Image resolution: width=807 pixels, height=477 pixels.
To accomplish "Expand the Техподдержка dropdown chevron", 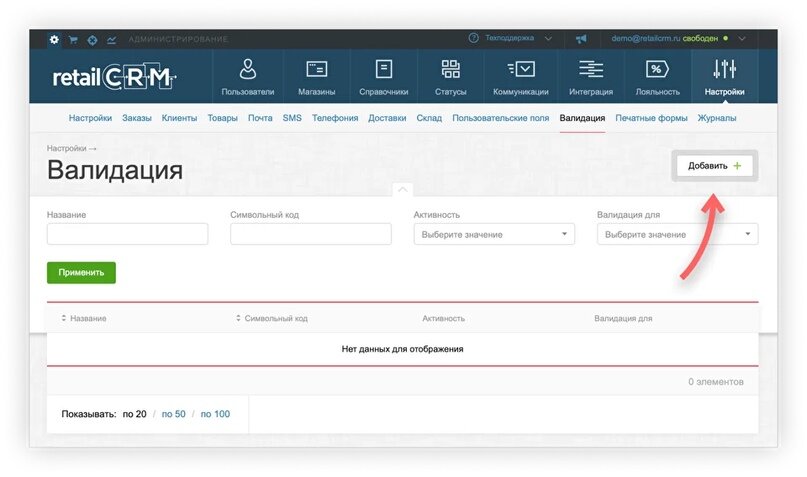I will (x=548, y=39).
